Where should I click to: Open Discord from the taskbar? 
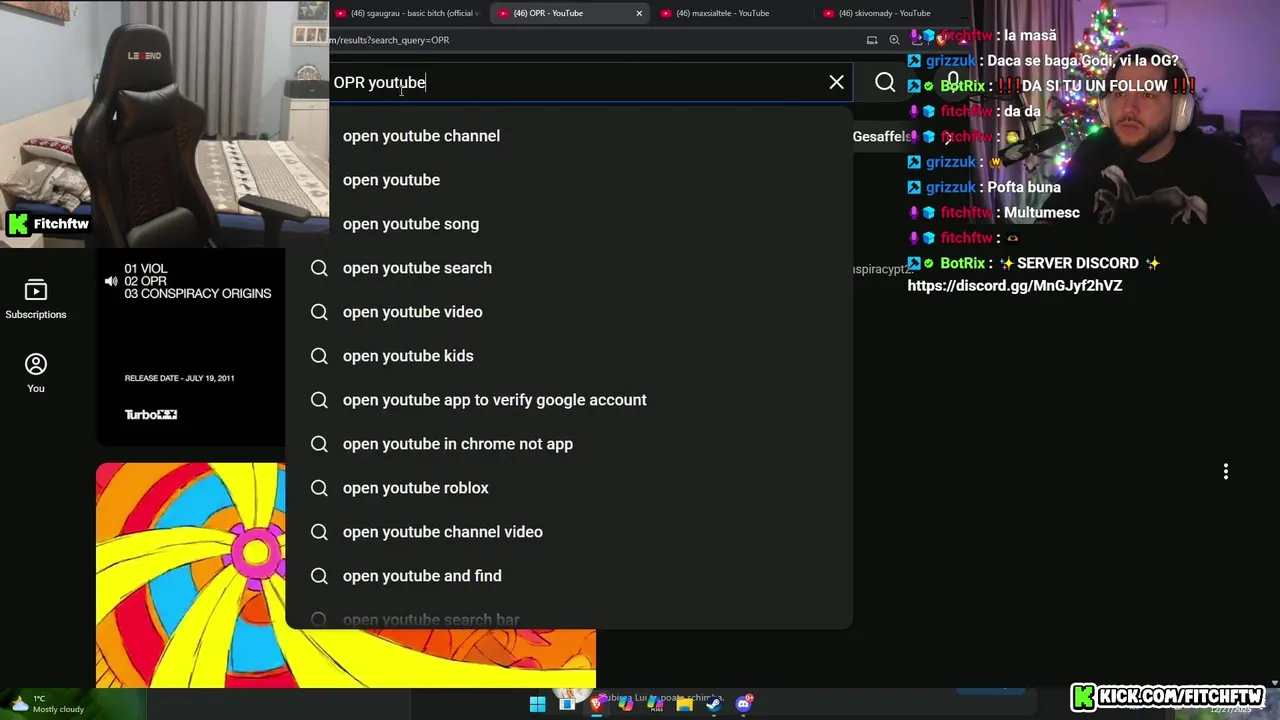coord(743,704)
